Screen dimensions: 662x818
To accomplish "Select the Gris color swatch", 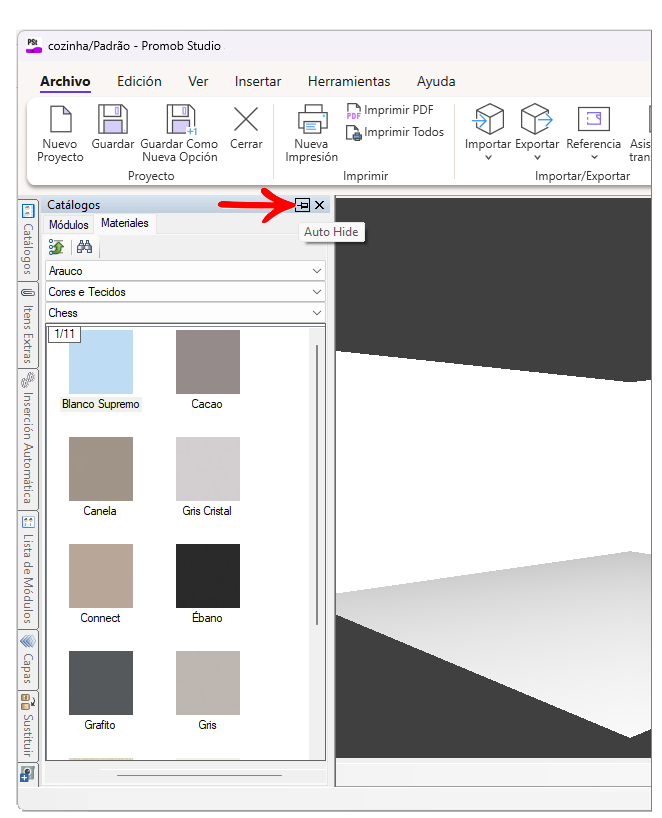I will click(208, 683).
